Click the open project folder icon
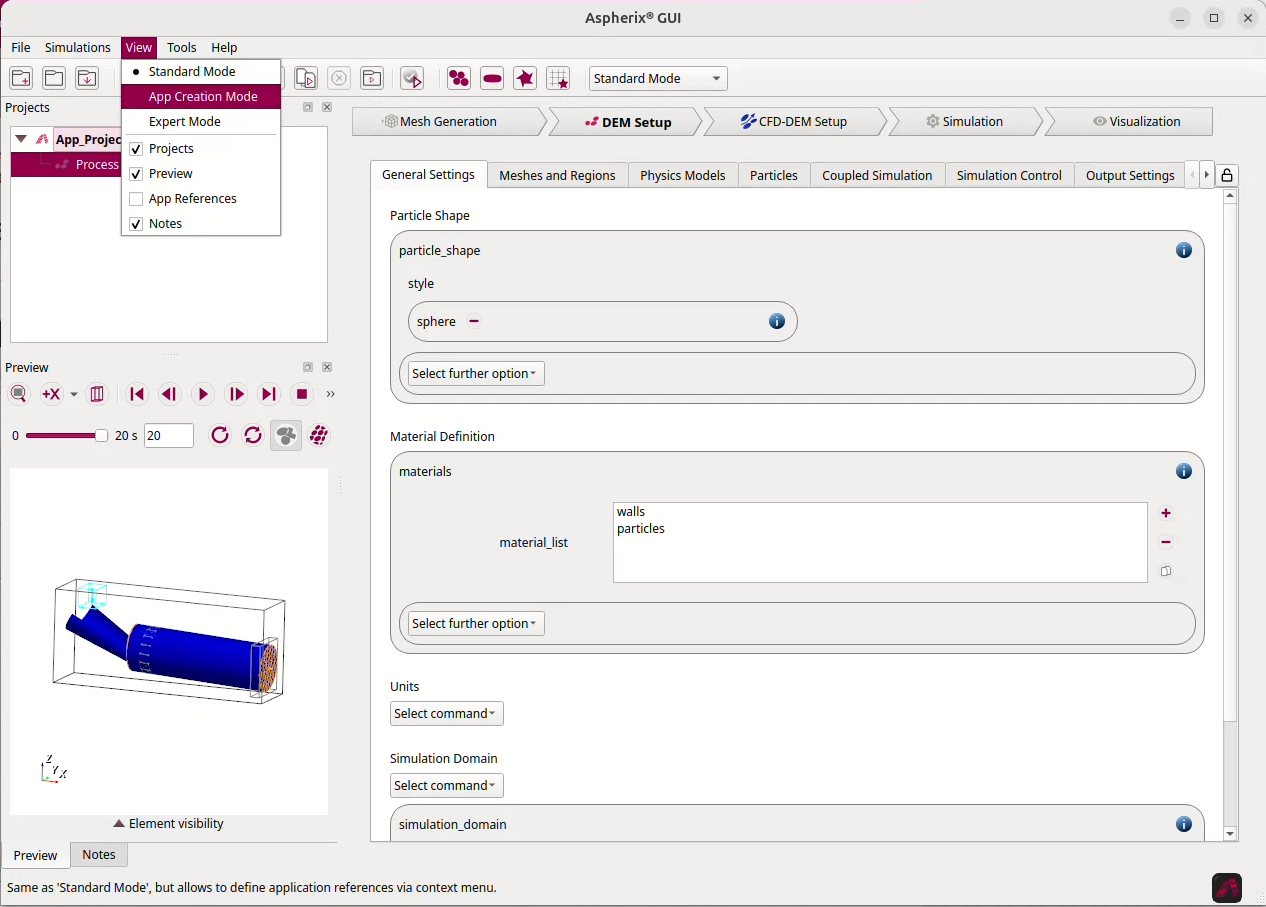 54,78
